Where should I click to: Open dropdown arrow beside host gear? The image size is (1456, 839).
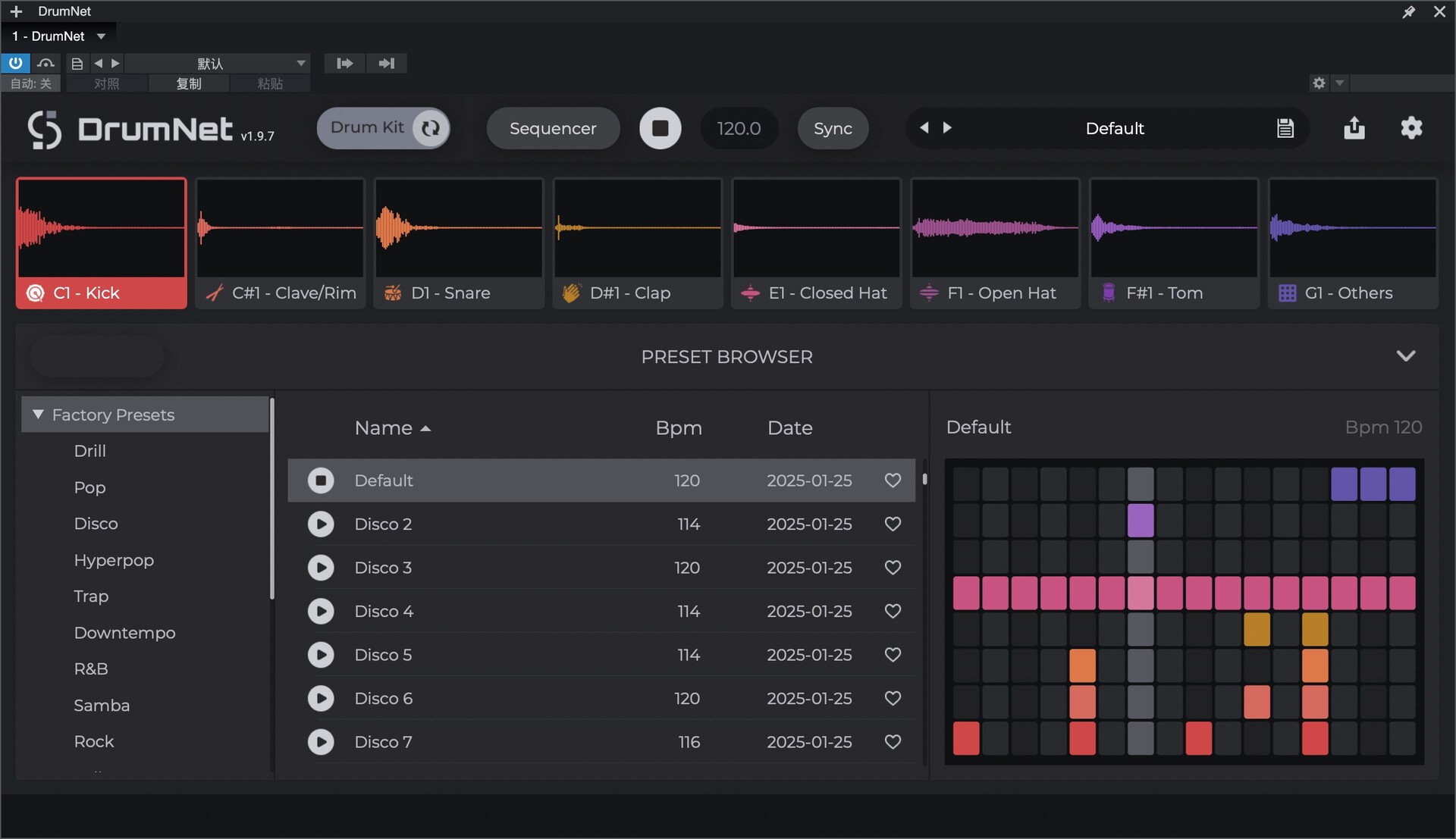click(1339, 83)
